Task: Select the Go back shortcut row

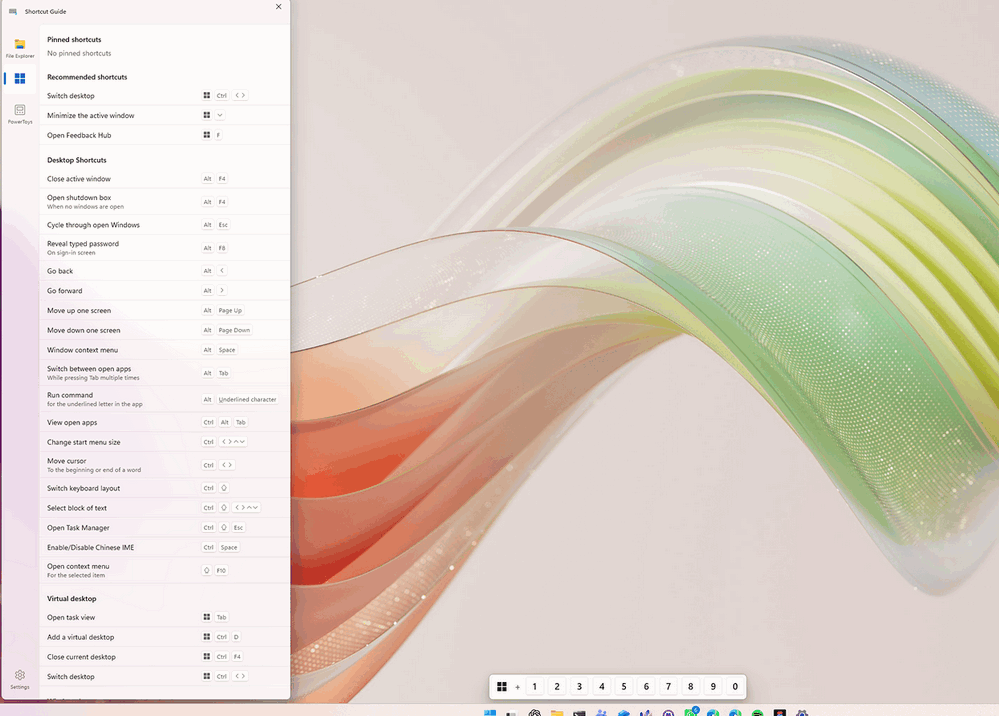Action: (164, 271)
